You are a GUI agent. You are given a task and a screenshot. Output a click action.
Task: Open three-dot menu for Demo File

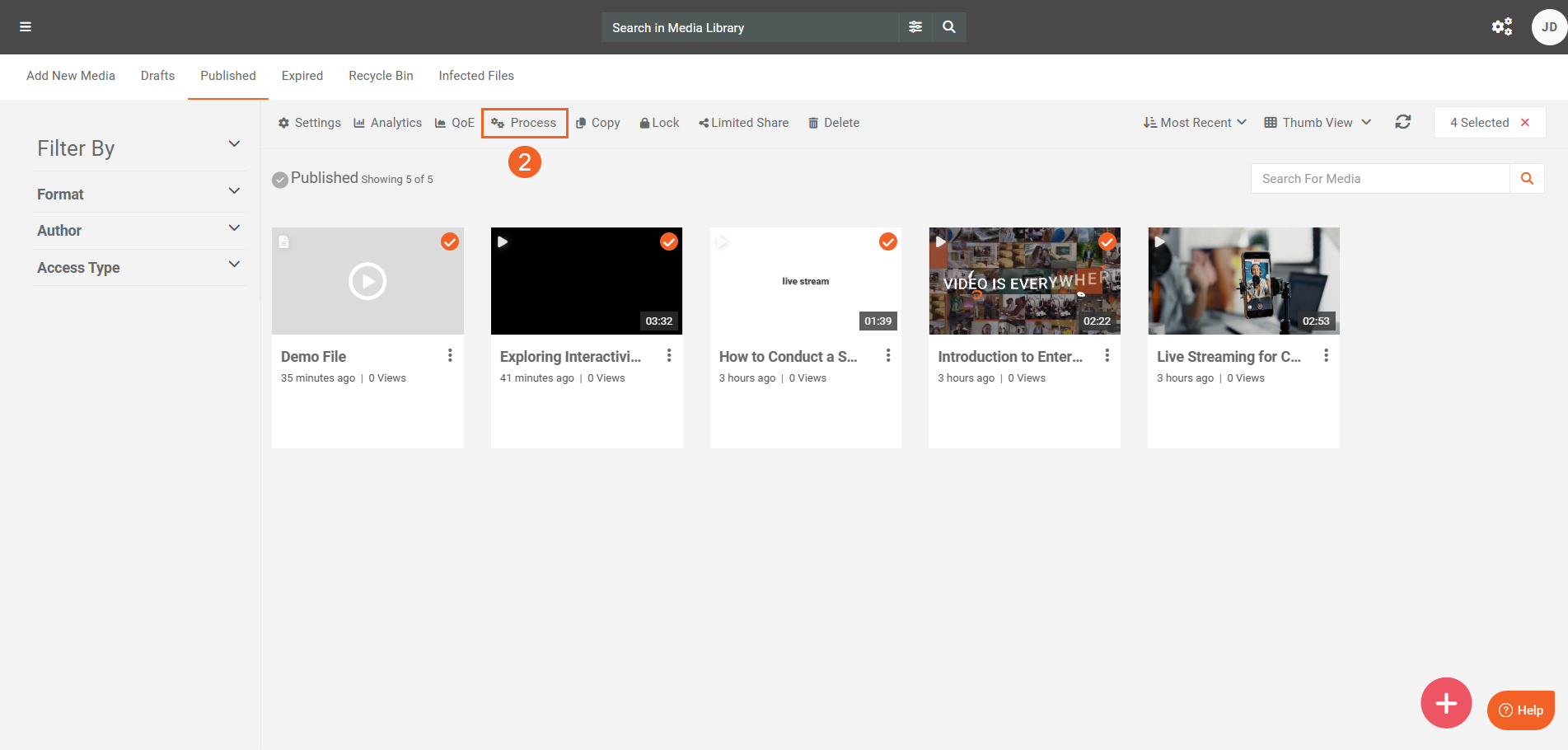pos(450,355)
